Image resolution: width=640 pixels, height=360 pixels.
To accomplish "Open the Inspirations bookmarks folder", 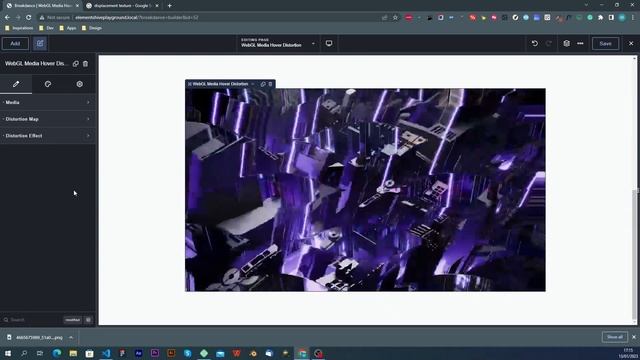I will coord(19,28).
